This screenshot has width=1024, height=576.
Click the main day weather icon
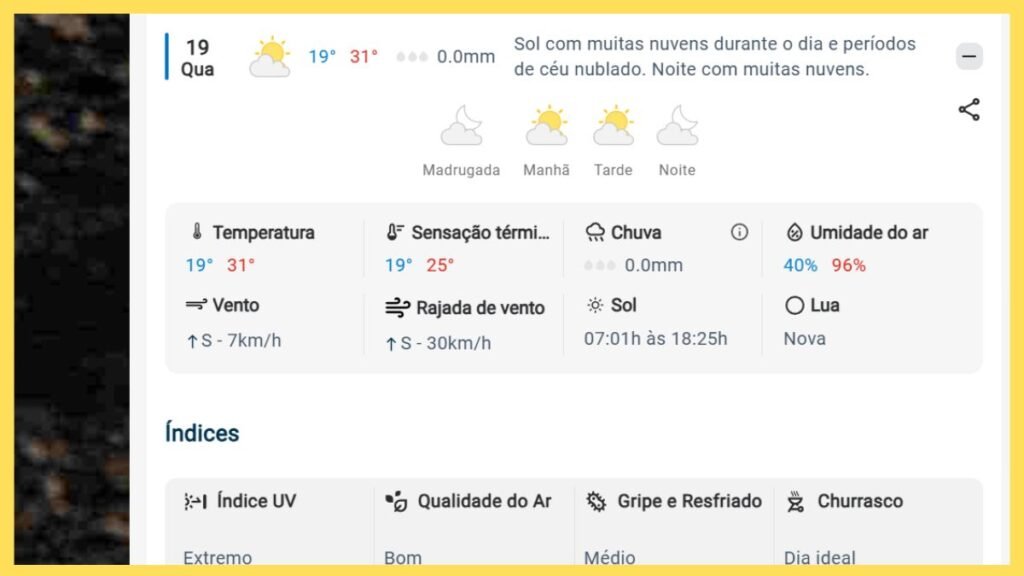(270, 57)
